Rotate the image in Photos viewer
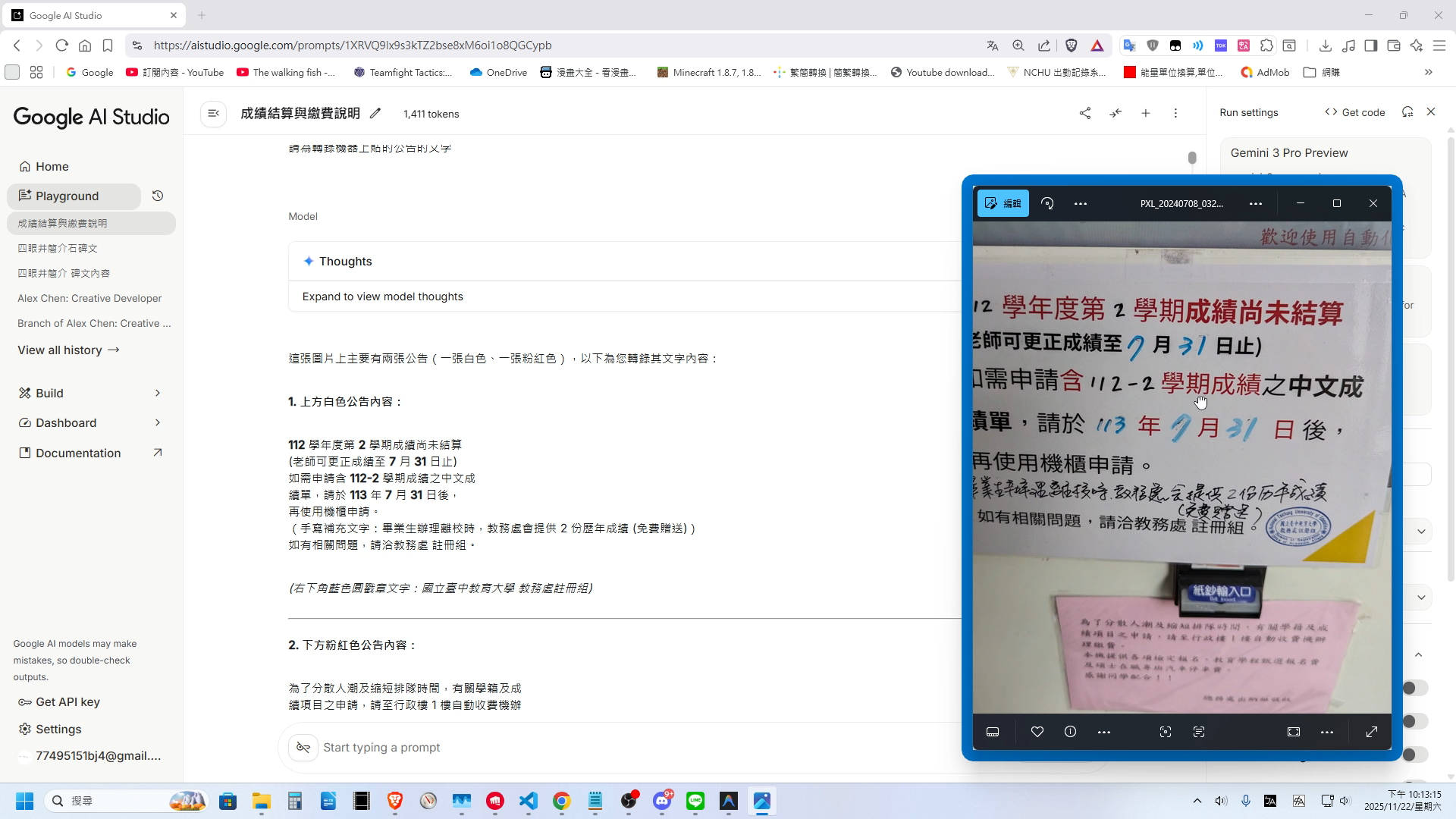The image size is (1456, 819). 1047,203
